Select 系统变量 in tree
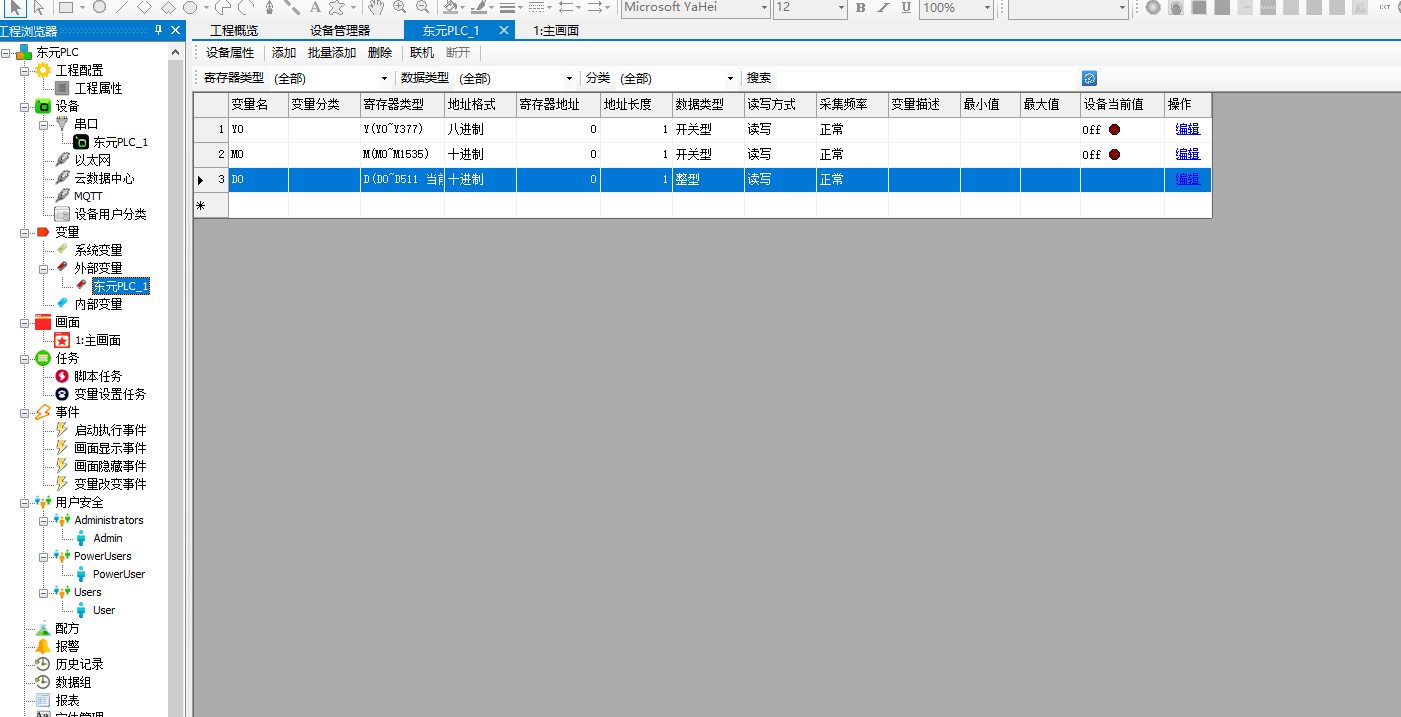 tap(98, 250)
